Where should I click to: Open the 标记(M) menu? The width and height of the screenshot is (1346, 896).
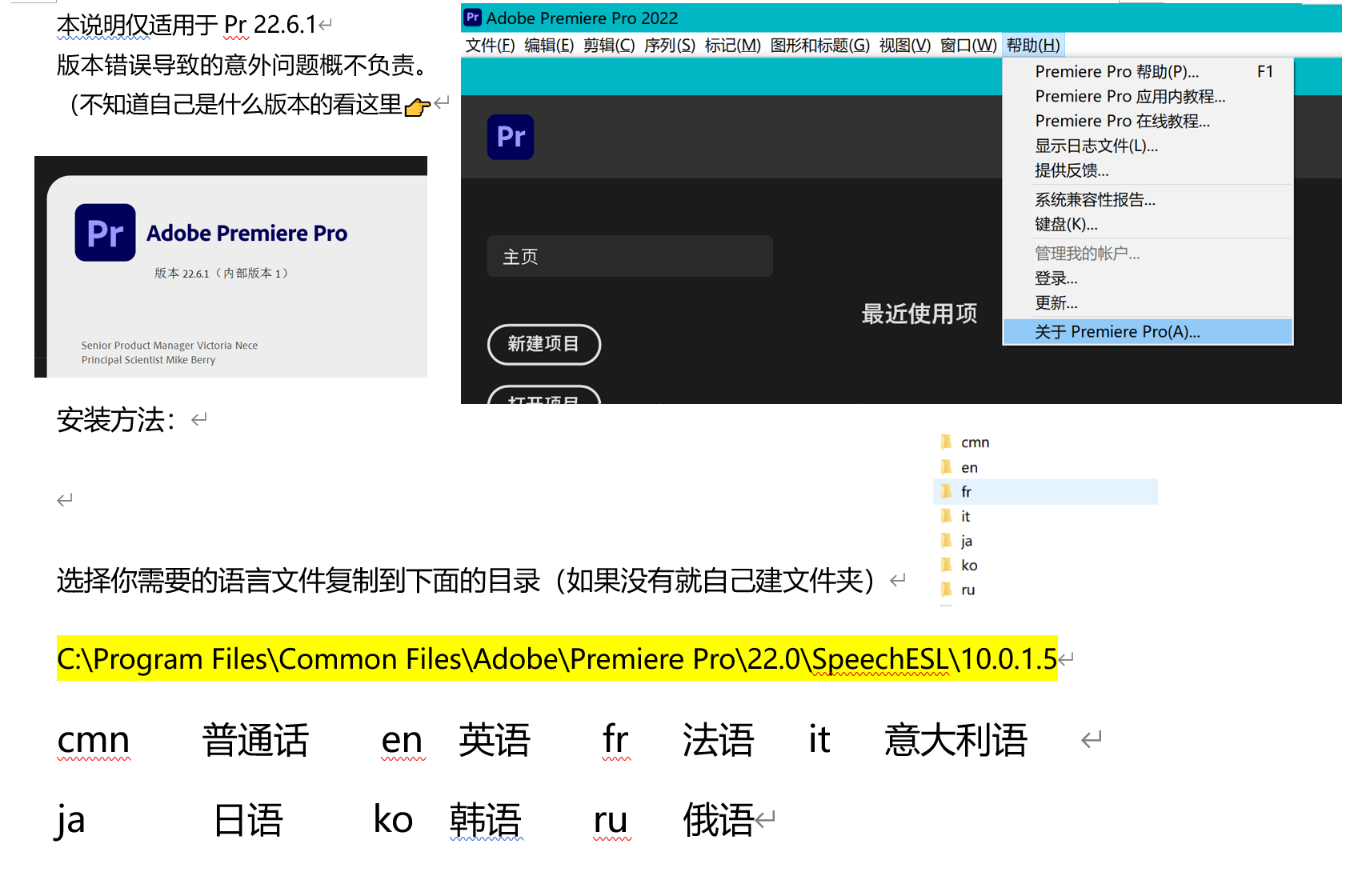[732, 46]
